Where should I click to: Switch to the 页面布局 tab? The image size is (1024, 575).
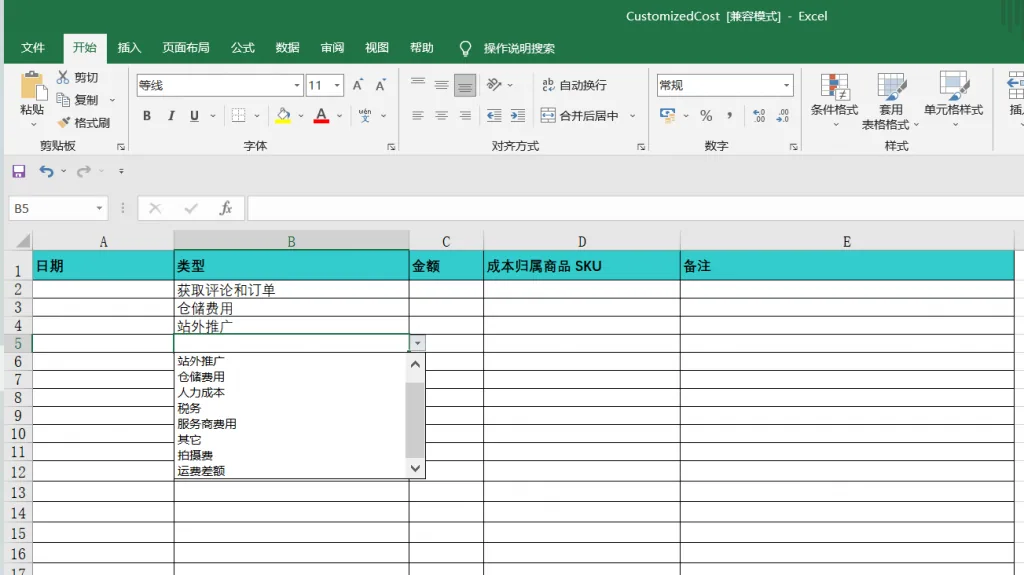click(186, 48)
